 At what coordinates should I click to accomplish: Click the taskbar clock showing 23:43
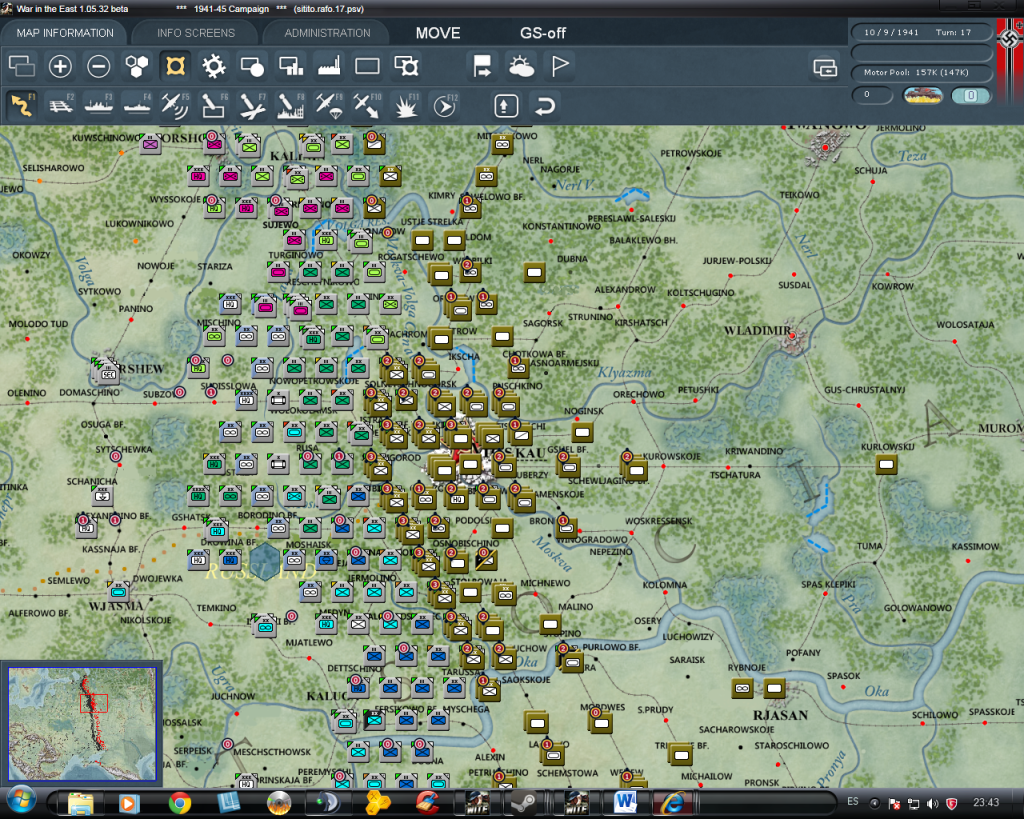point(985,802)
